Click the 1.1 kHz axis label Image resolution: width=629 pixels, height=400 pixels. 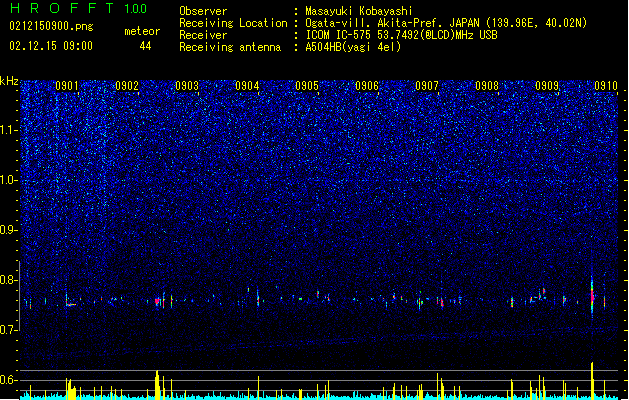(9, 130)
